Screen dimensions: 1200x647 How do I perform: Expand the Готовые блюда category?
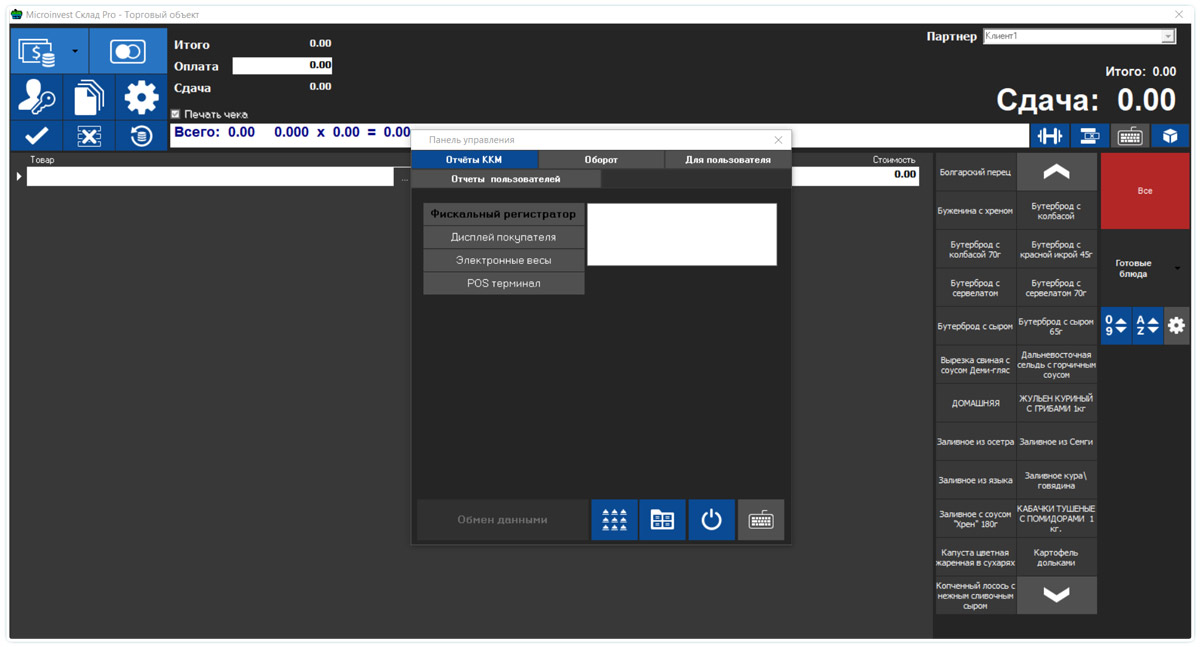[1176, 268]
